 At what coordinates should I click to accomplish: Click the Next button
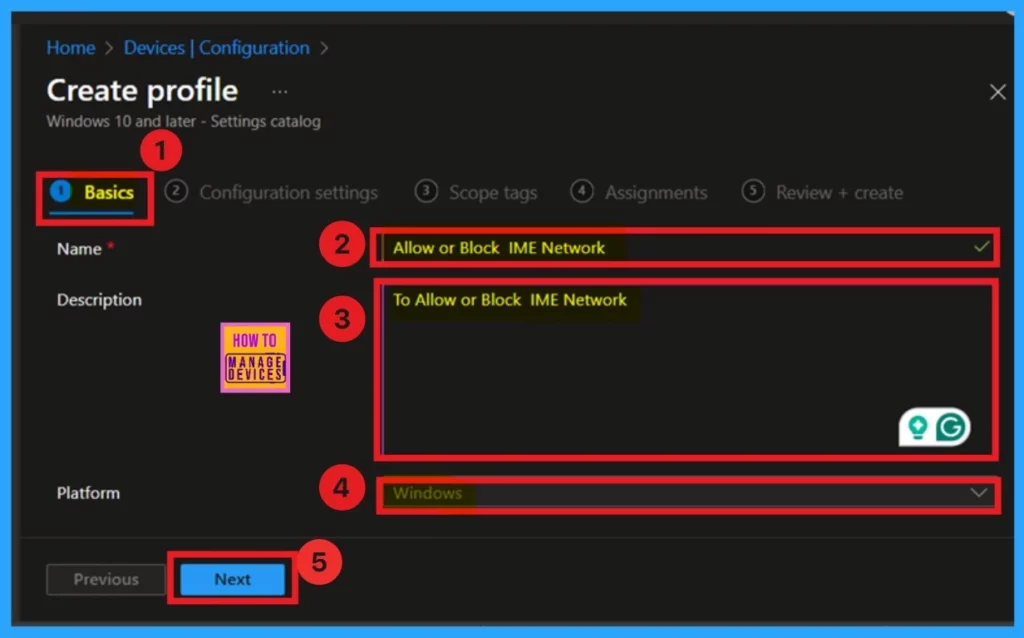click(232, 579)
